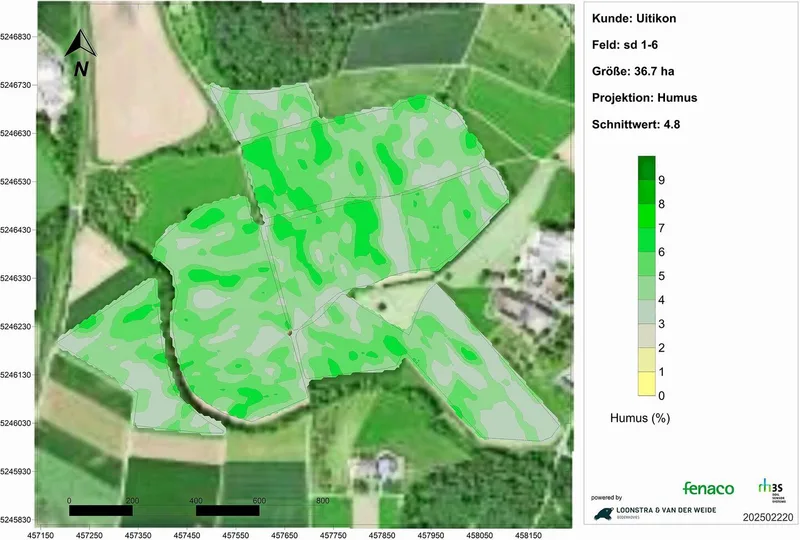Click the 'Humus (%)' legend title

click(x=640, y=419)
